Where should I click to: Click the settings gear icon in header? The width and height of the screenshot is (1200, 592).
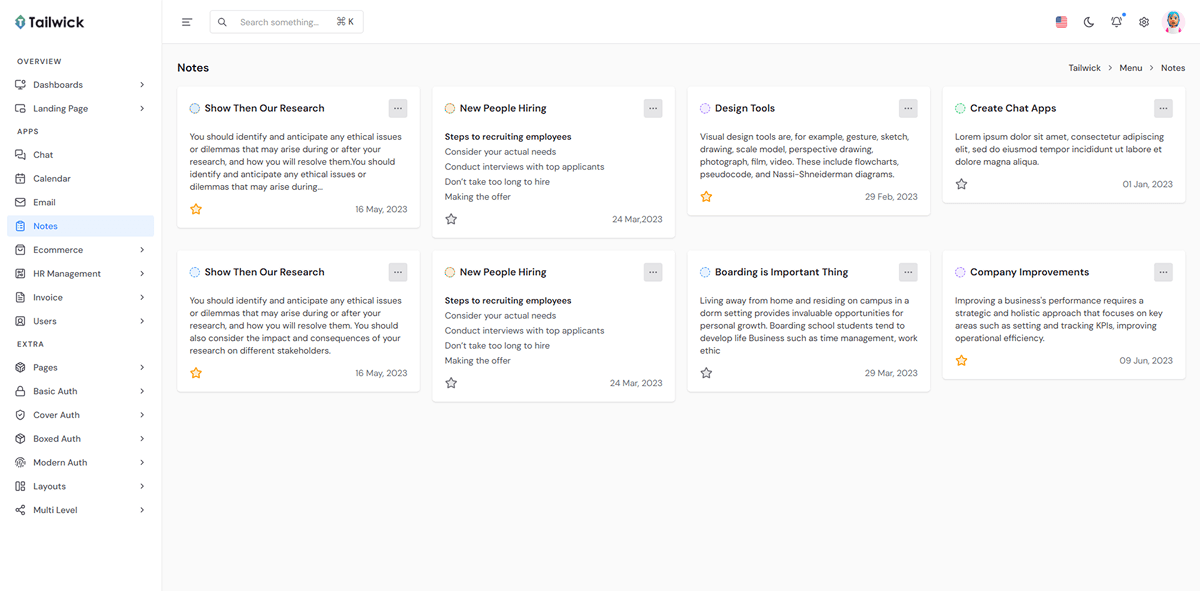pos(1144,22)
